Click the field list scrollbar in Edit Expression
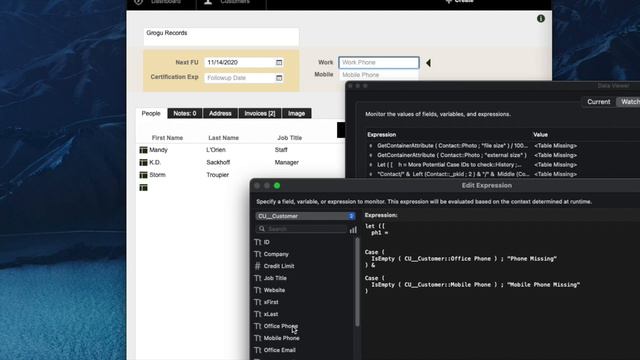Screen dimensions: 640x360 tap(358, 282)
